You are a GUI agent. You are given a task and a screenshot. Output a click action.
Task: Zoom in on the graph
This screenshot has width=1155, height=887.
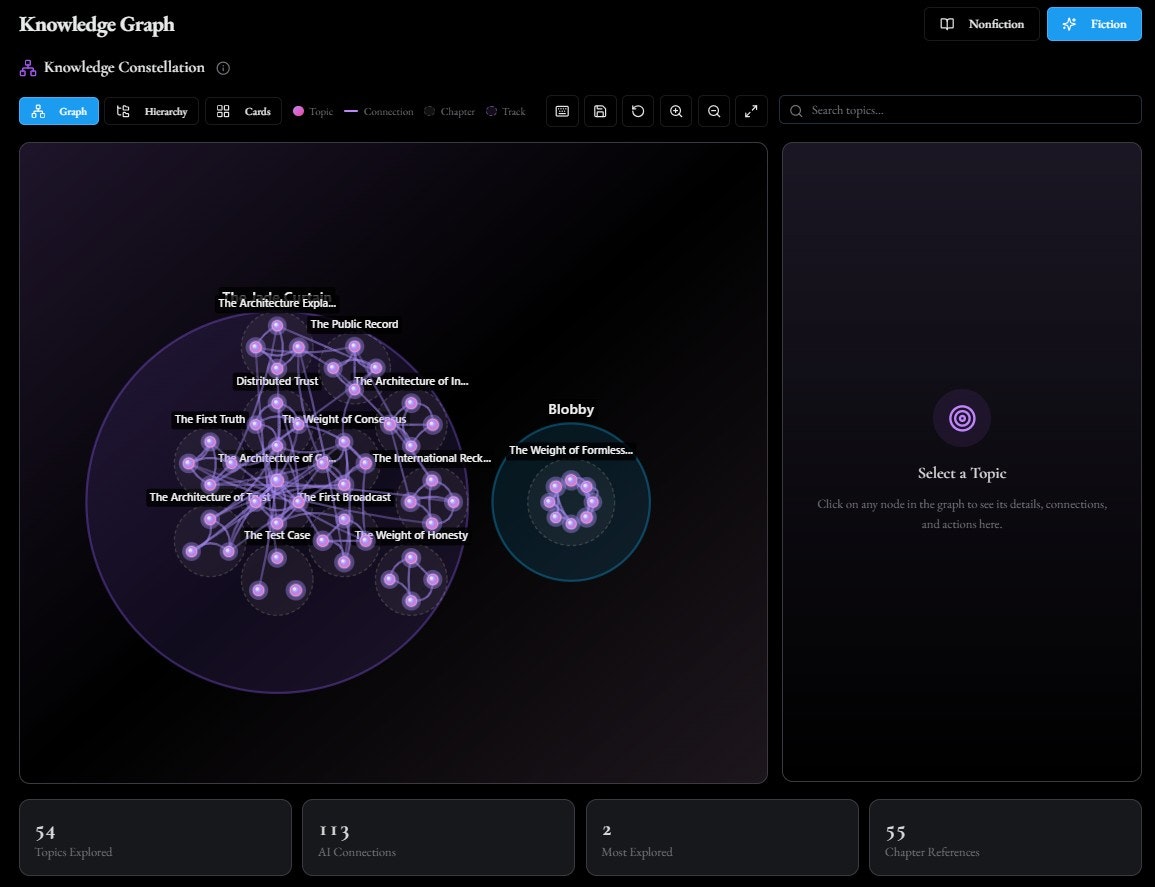click(676, 111)
